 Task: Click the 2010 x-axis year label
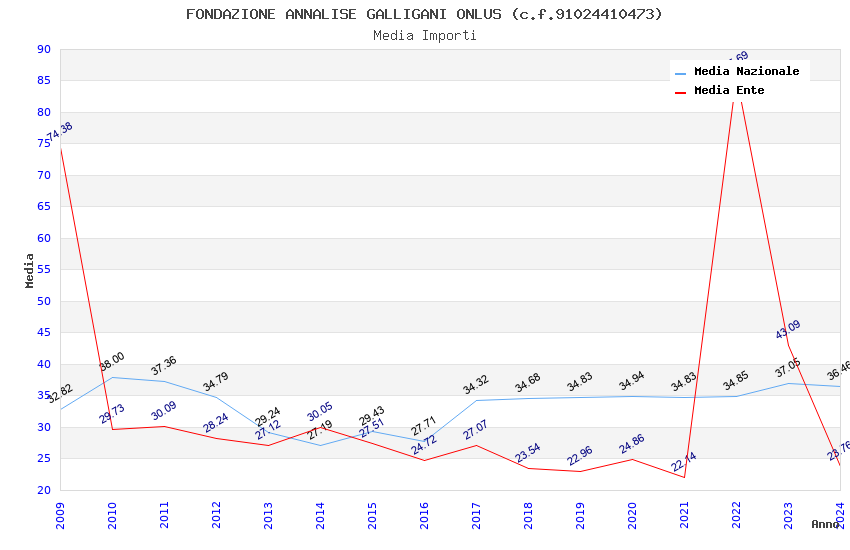[112, 515]
